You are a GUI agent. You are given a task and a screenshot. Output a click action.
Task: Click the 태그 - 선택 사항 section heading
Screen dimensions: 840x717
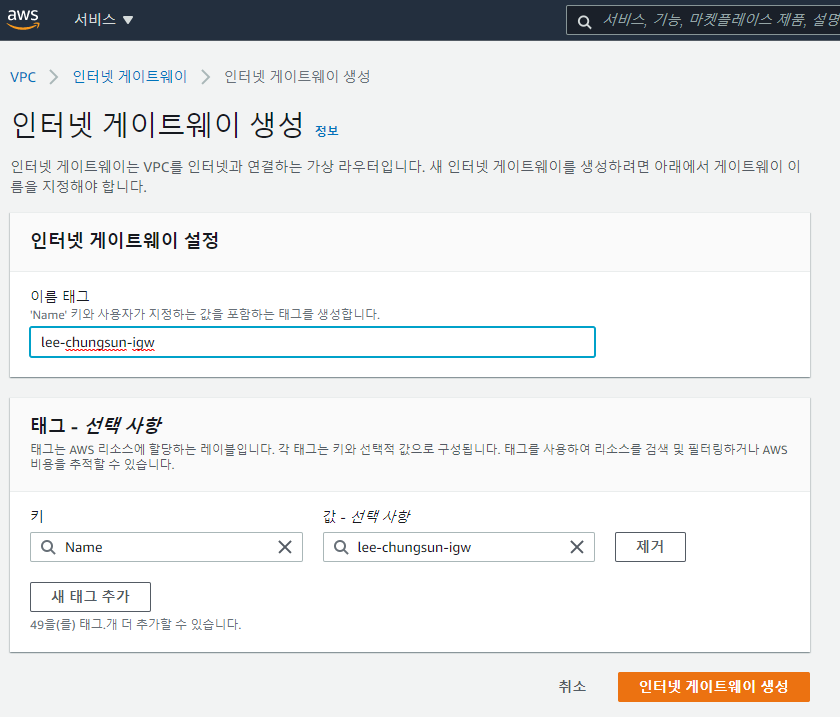(95, 425)
